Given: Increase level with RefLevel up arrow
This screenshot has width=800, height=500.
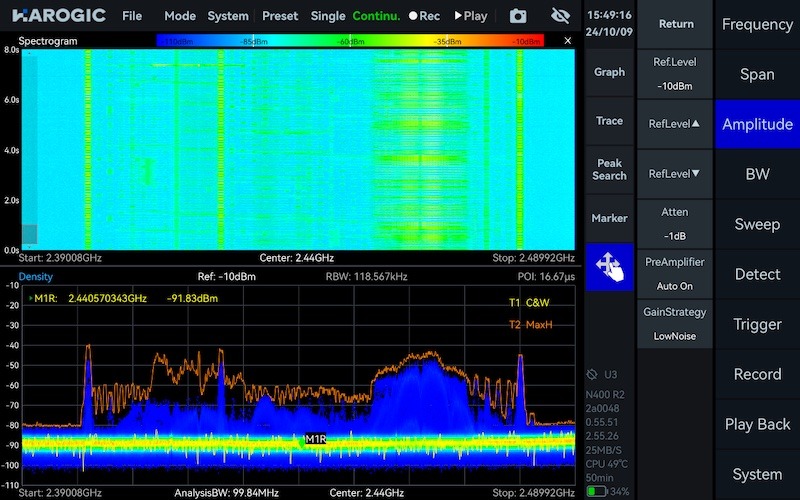Looking at the screenshot, I should coord(676,123).
